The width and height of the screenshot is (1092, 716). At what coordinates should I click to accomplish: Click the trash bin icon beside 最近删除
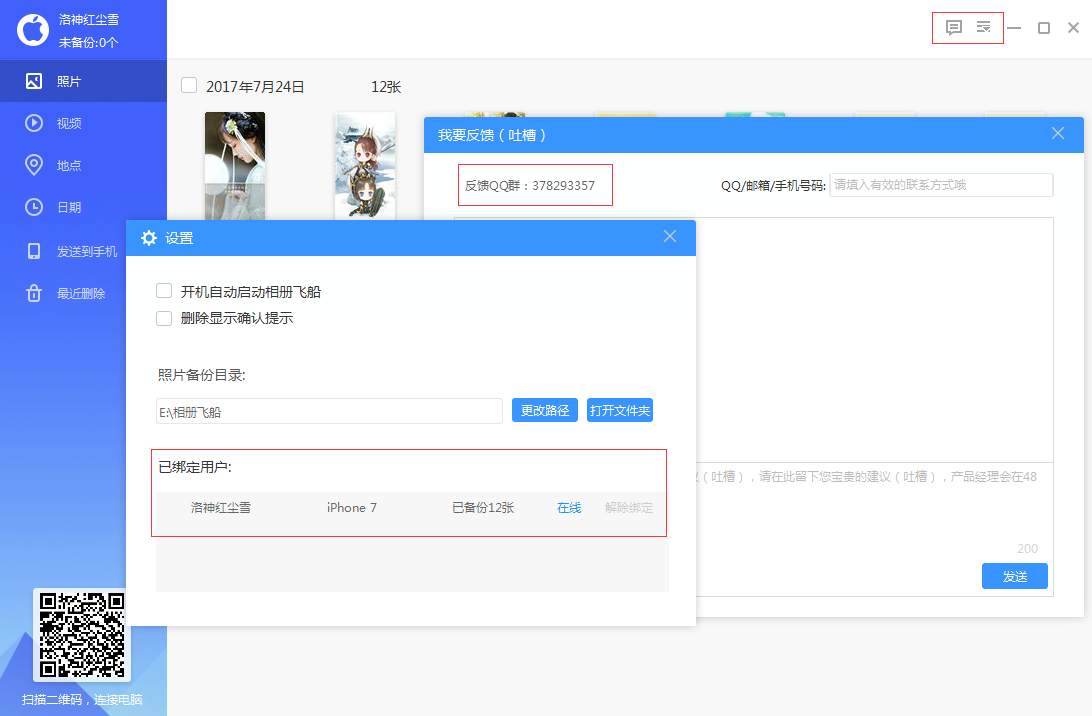point(33,293)
